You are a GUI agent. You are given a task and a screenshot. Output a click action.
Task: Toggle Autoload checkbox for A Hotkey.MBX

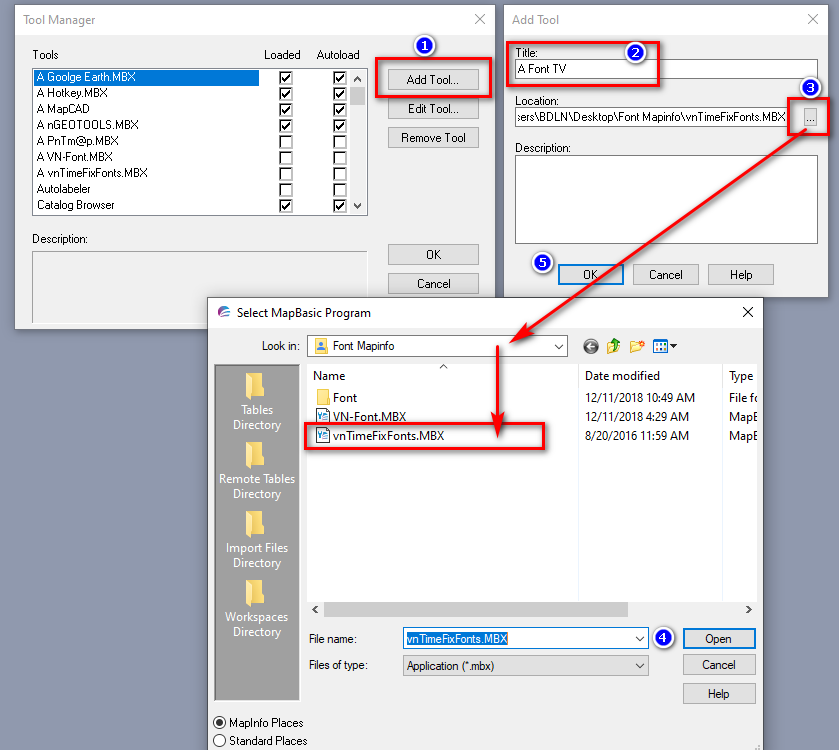339,93
